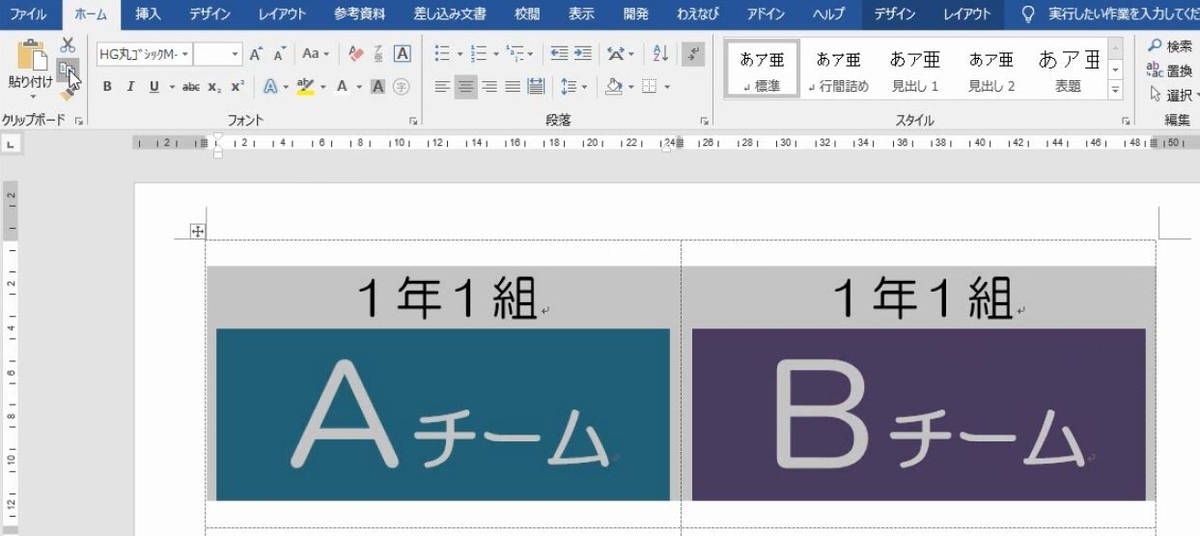Screen dimensions: 1200x536
Task: Click the Cut scissors icon
Action: click(68, 45)
